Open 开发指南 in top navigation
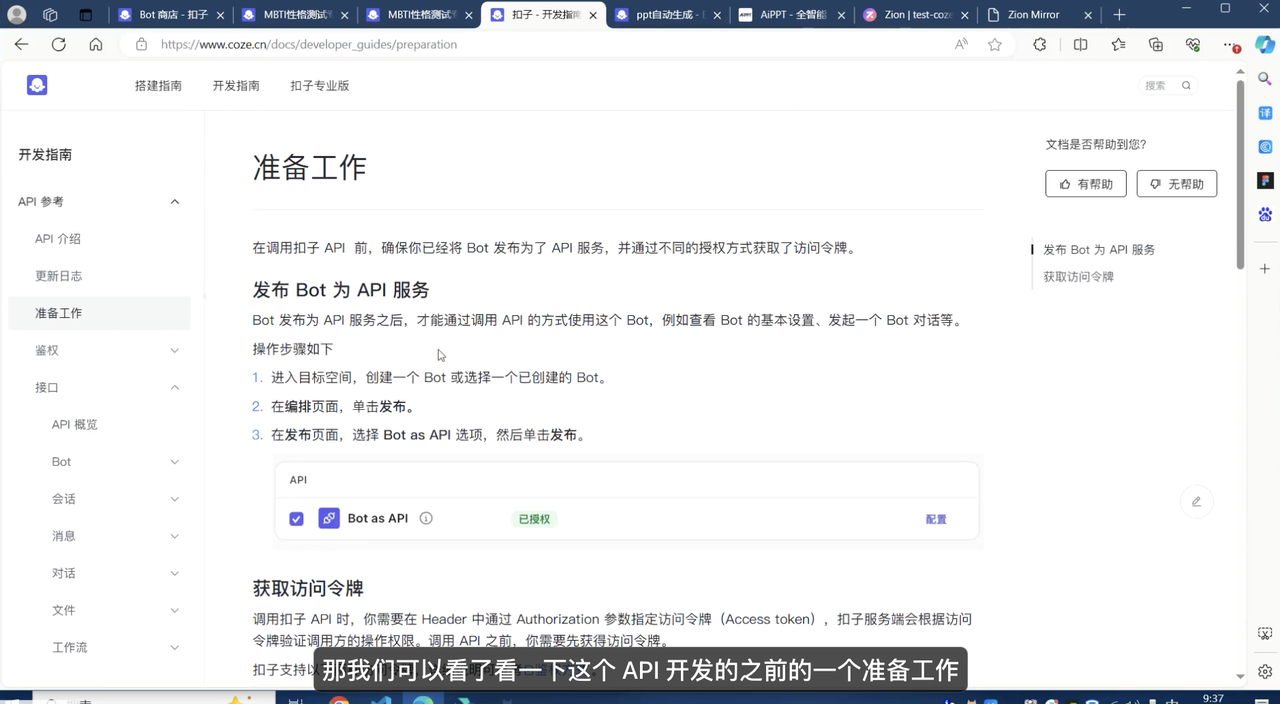This screenshot has height=704, width=1280. tap(236, 86)
